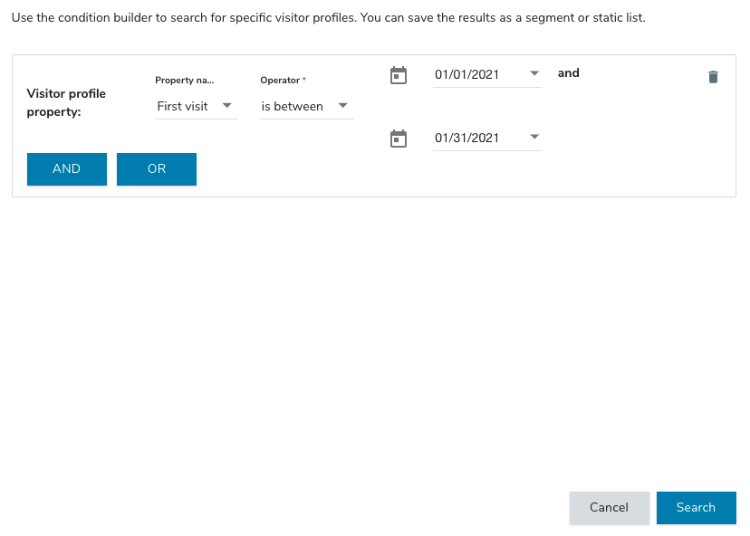Image resolution: width=750 pixels, height=536 pixels.
Task: Add an OR condition
Action: pyautogui.click(x=156, y=169)
